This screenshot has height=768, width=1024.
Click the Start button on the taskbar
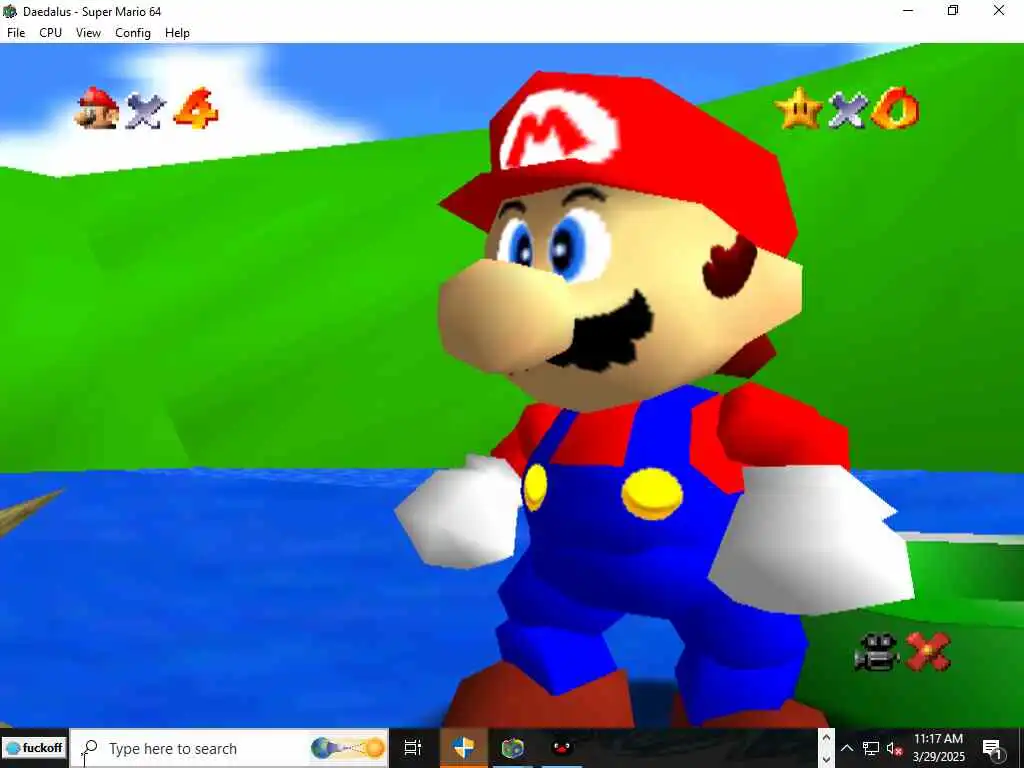click(34, 748)
